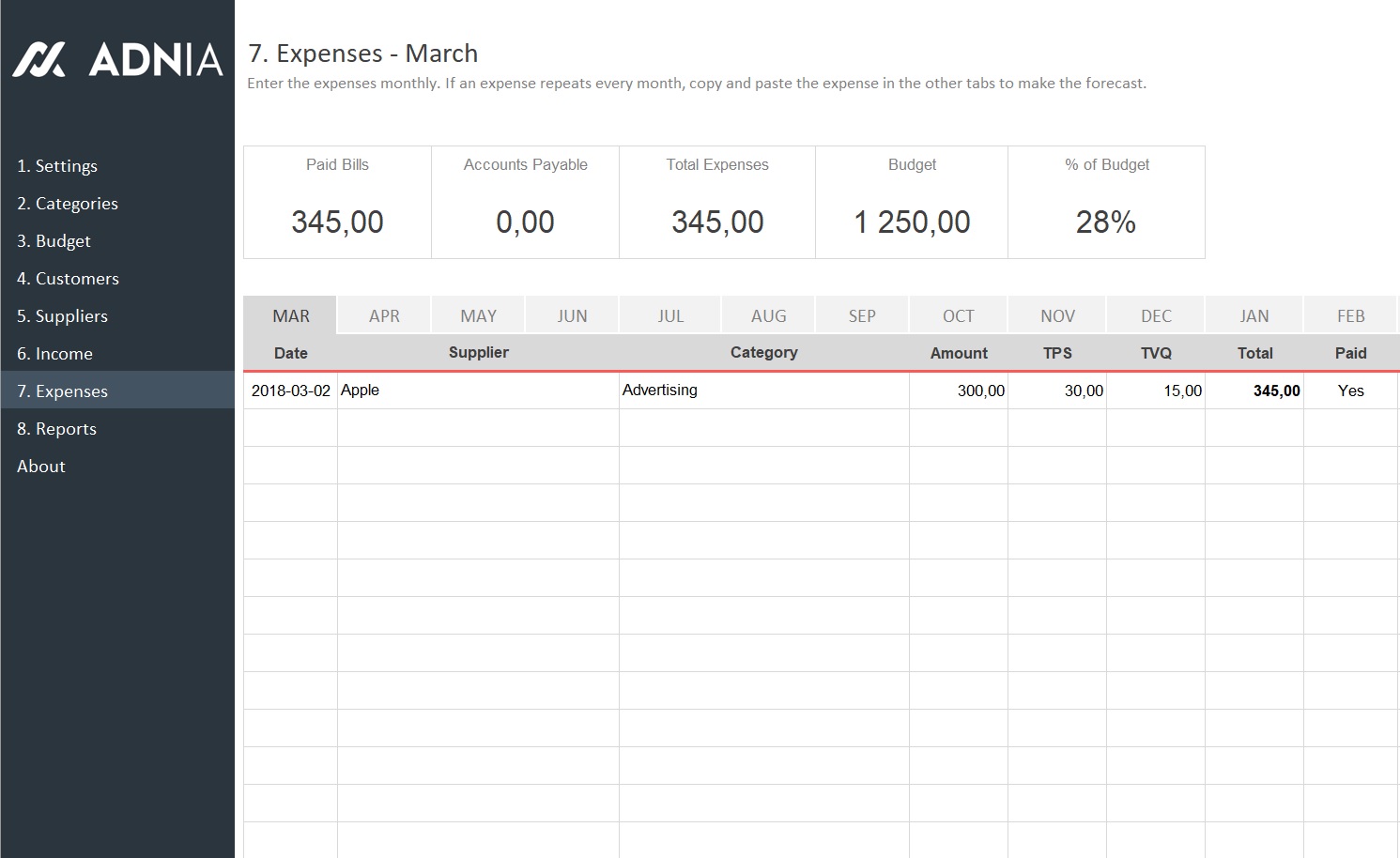Click the Date column header
This screenshot has height=858, width=1400.
coord(290,353)
